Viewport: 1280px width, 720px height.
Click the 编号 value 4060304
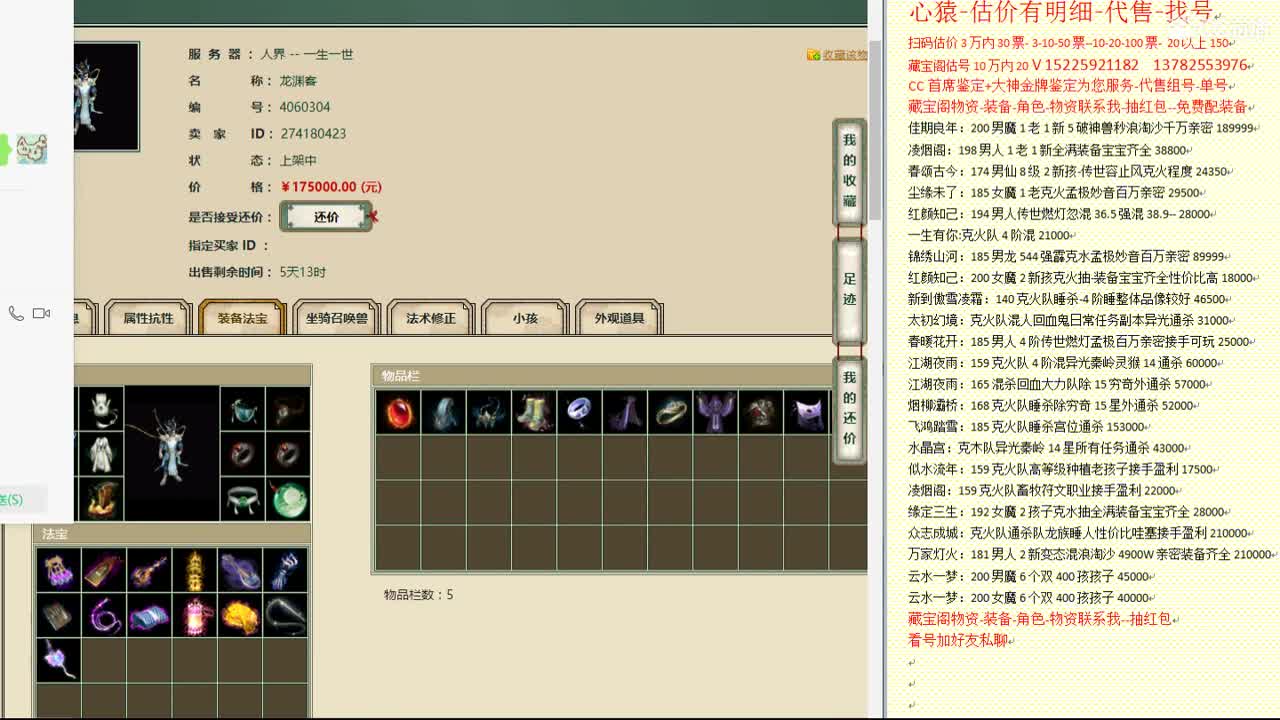coord(305,107)
